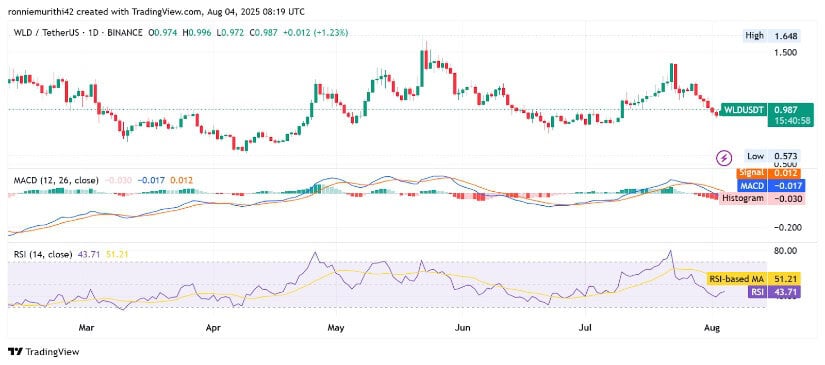Image resolution: width=825 pixels, height=365 pixels.
Task: Click the Low 0.573 price label
Action: 772,156
